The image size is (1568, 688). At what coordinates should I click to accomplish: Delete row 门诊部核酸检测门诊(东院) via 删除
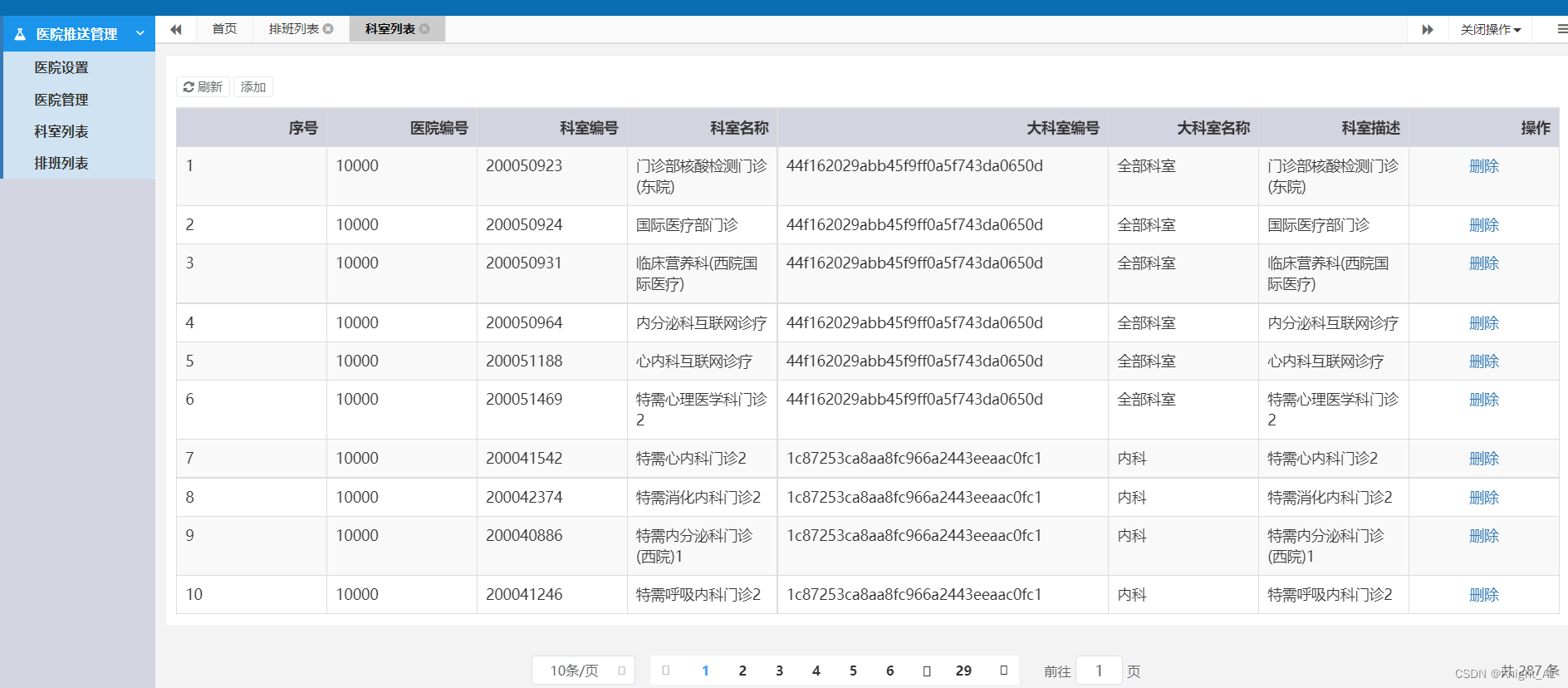1483,166
